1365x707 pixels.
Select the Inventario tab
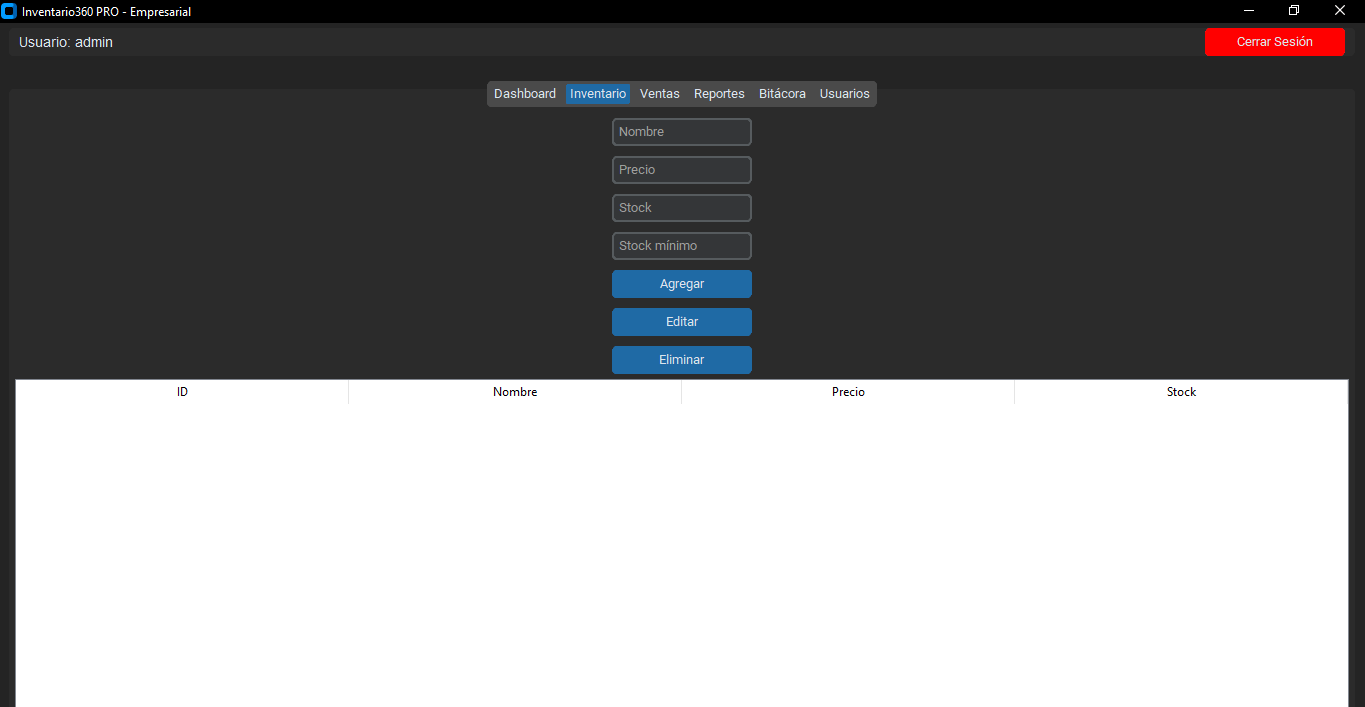(x=598, y=94)
